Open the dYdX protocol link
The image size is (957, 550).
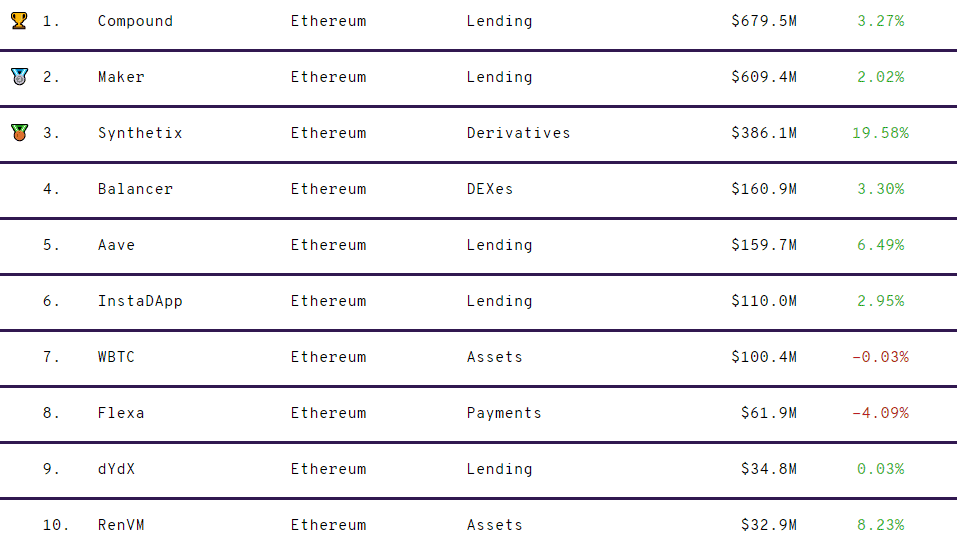pos(116,469)
